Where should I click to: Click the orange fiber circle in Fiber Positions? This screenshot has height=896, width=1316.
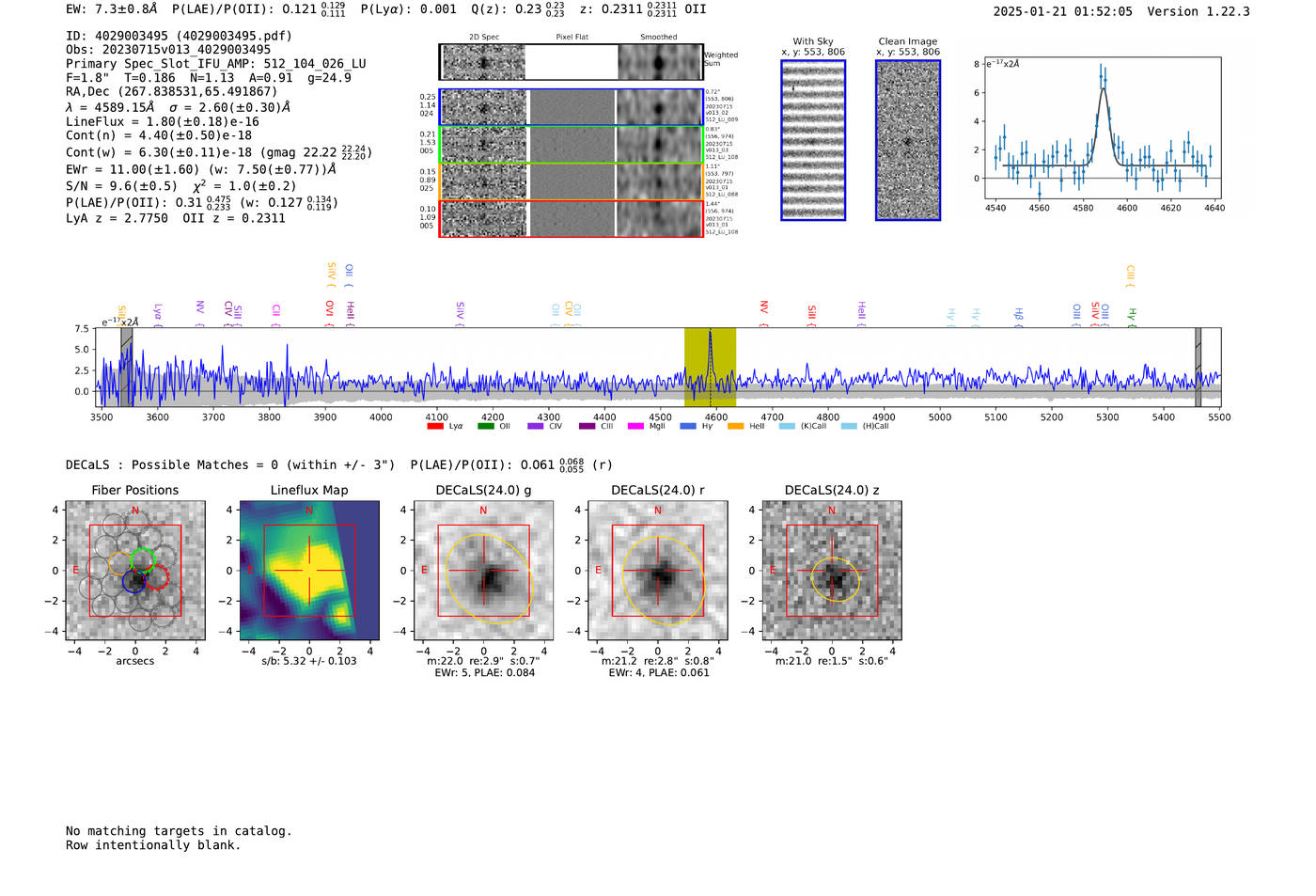coord(121,563)
